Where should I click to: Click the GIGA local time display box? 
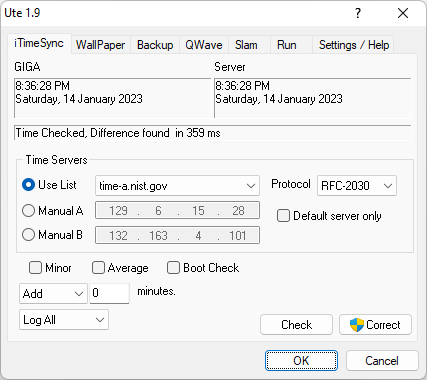pos(113,98)
